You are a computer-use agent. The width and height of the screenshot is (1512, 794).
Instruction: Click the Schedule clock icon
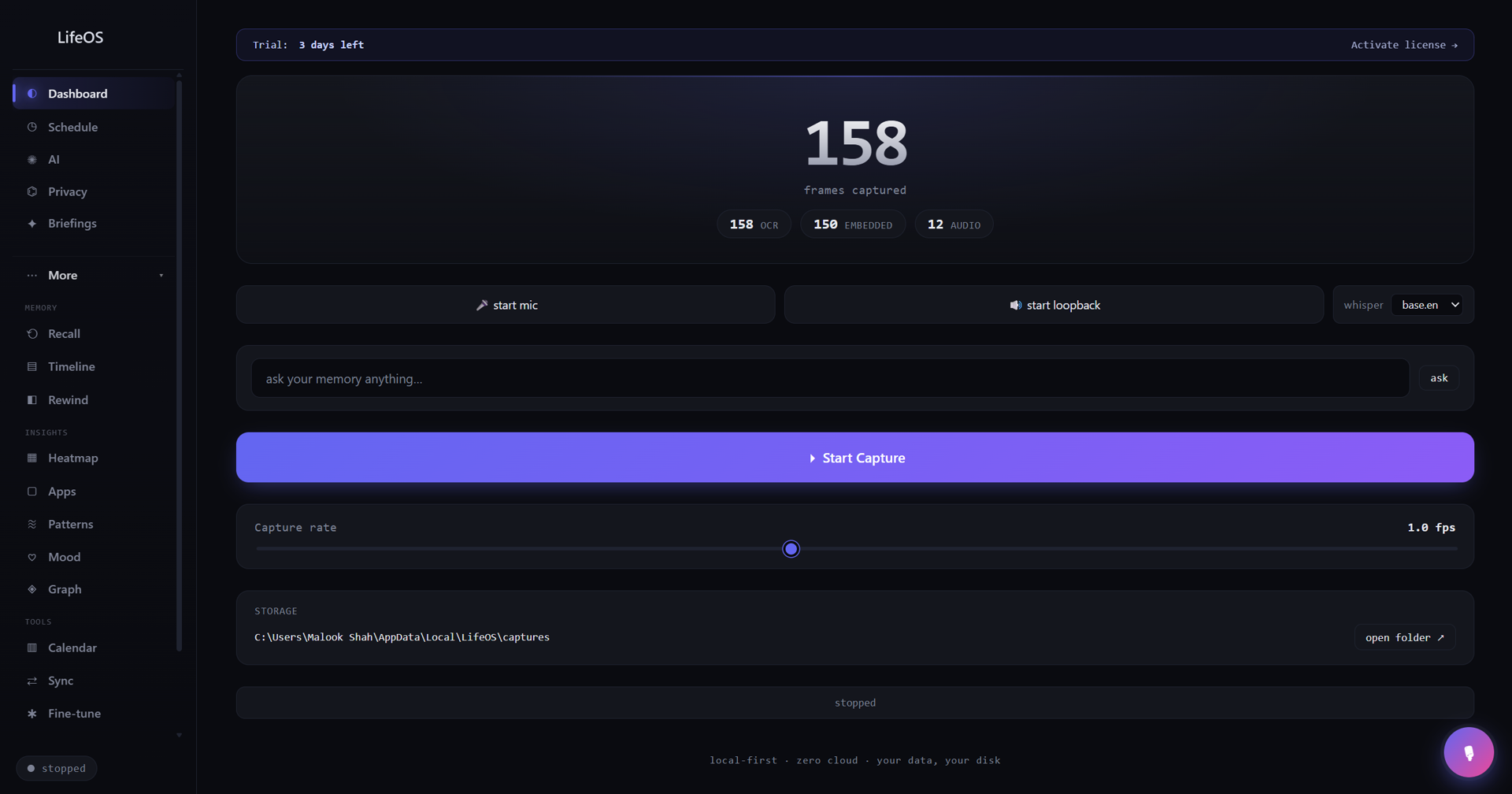[32, 127]
